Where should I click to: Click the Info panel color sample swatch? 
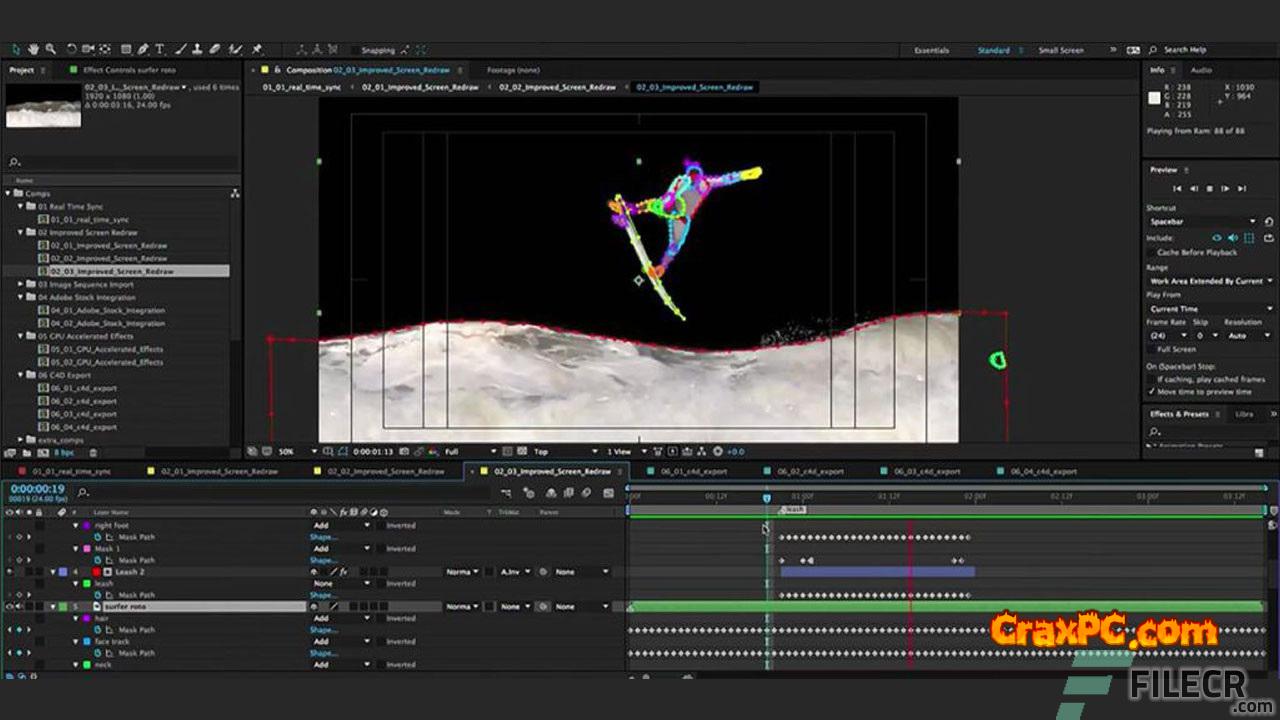(1154, 98)
